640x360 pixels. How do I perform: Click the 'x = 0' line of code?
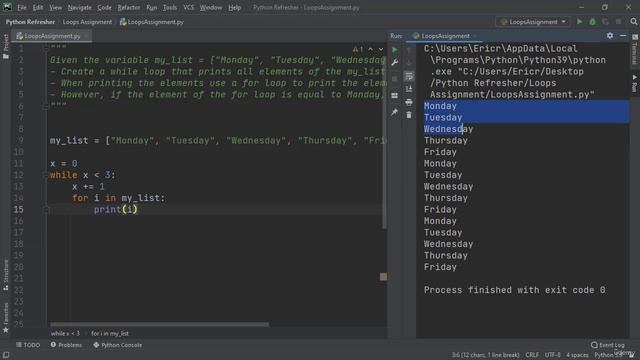click(63, 164)
